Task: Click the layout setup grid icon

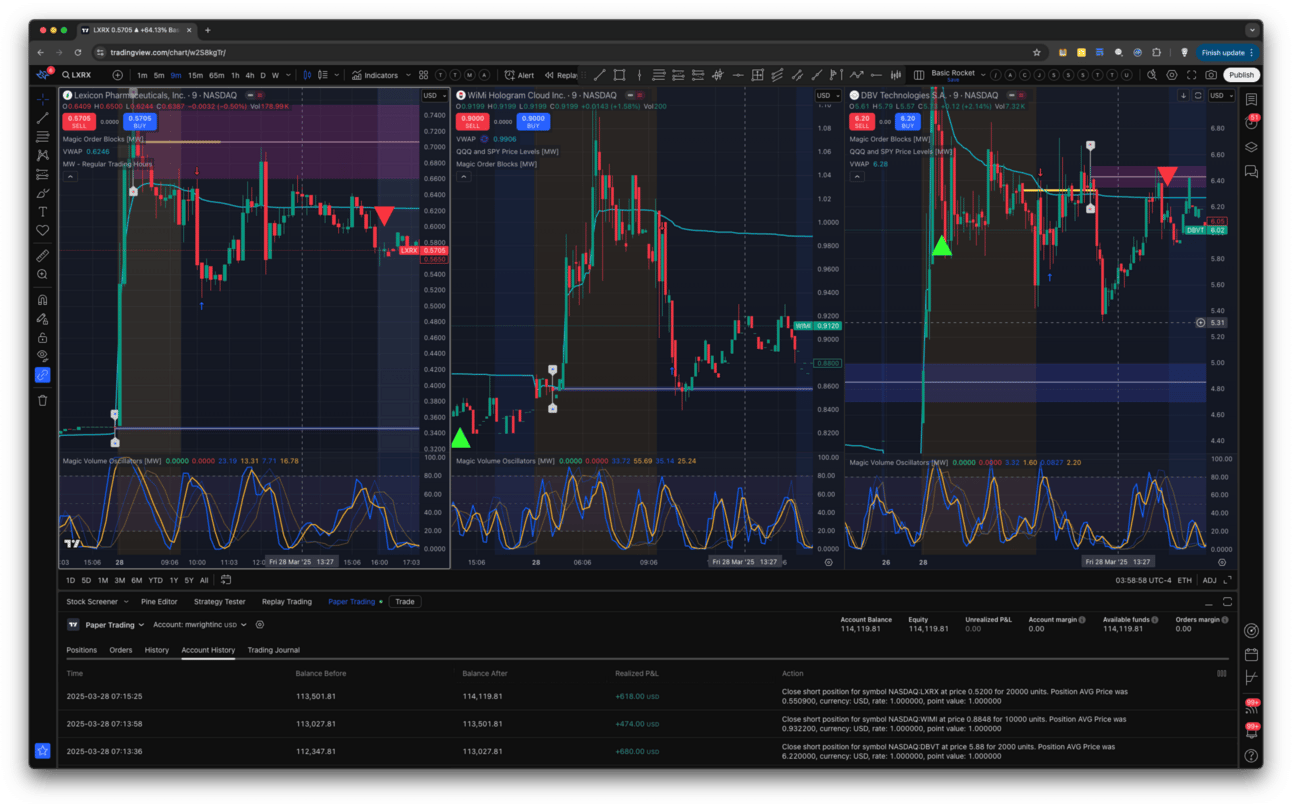Action: (919, 75)
